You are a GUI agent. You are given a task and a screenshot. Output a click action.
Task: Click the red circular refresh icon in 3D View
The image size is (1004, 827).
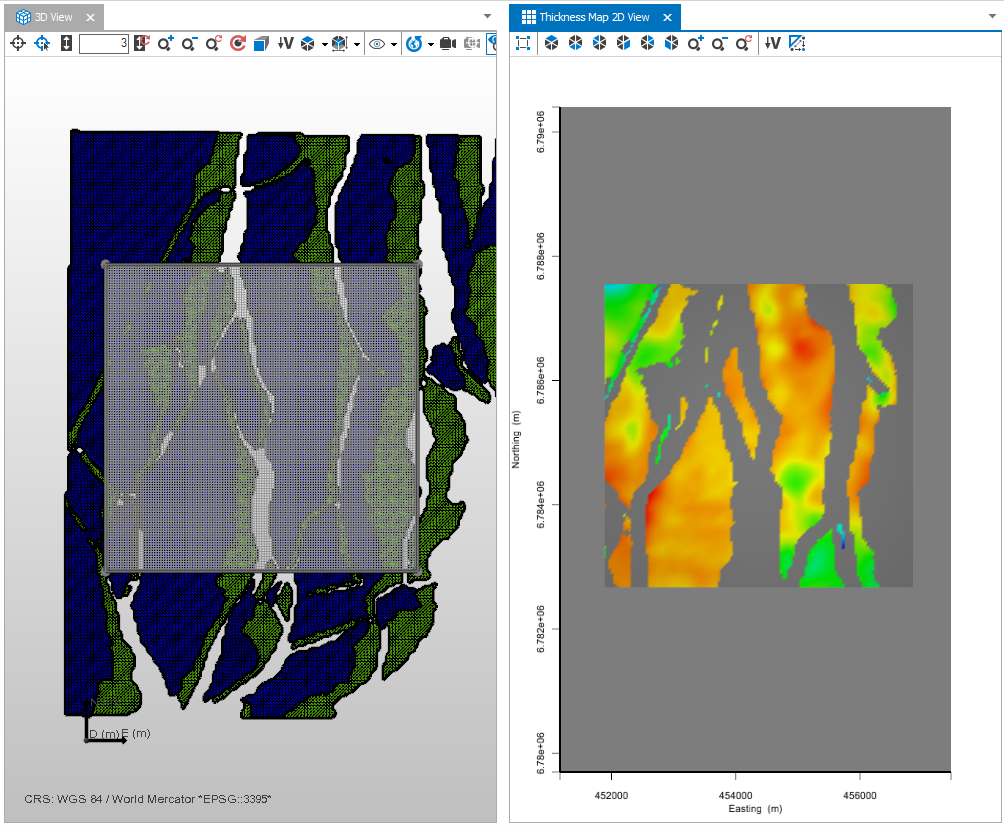(237, 44)
